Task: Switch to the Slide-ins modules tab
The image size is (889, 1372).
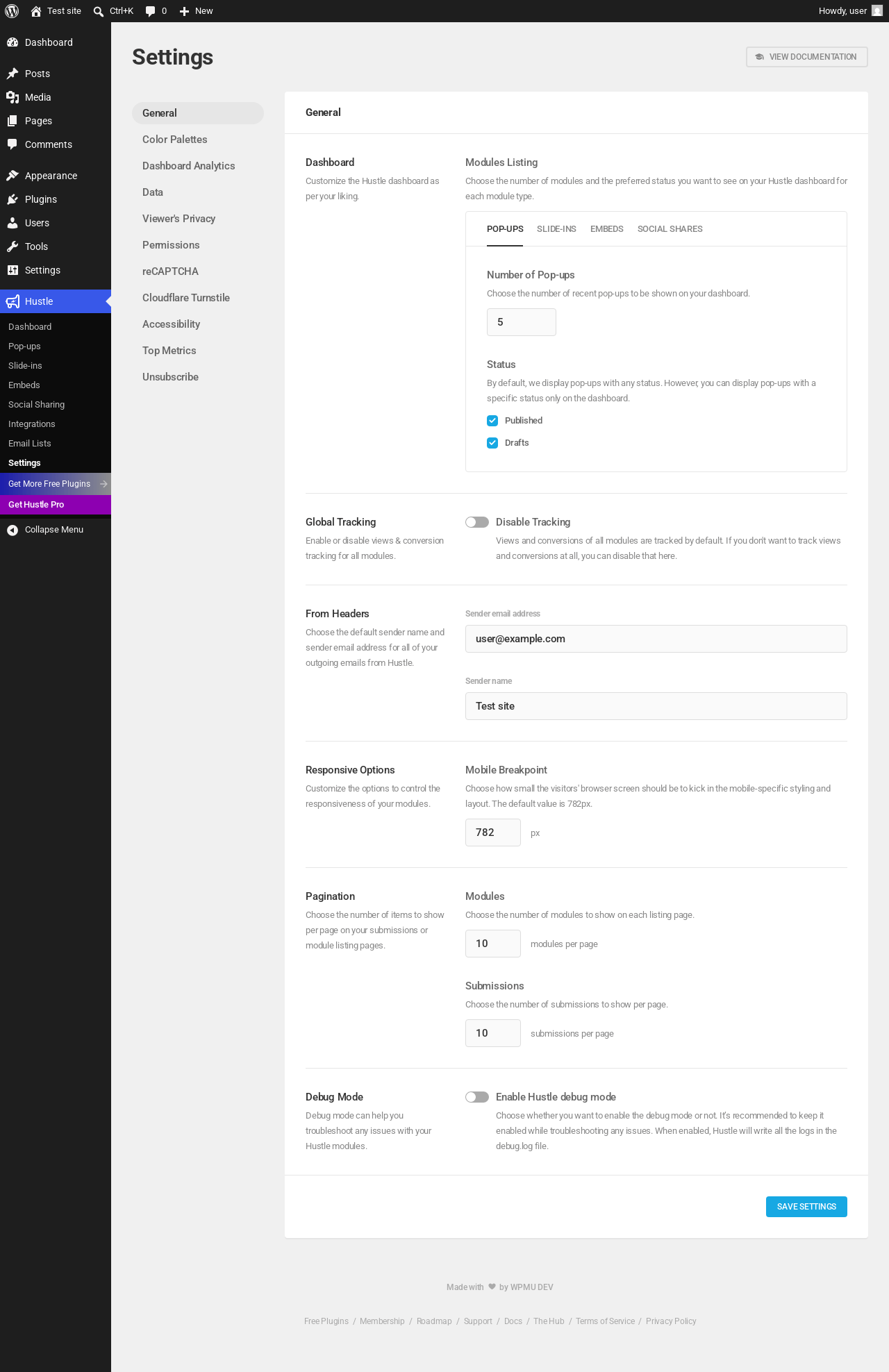Action: tap(556, 229)
